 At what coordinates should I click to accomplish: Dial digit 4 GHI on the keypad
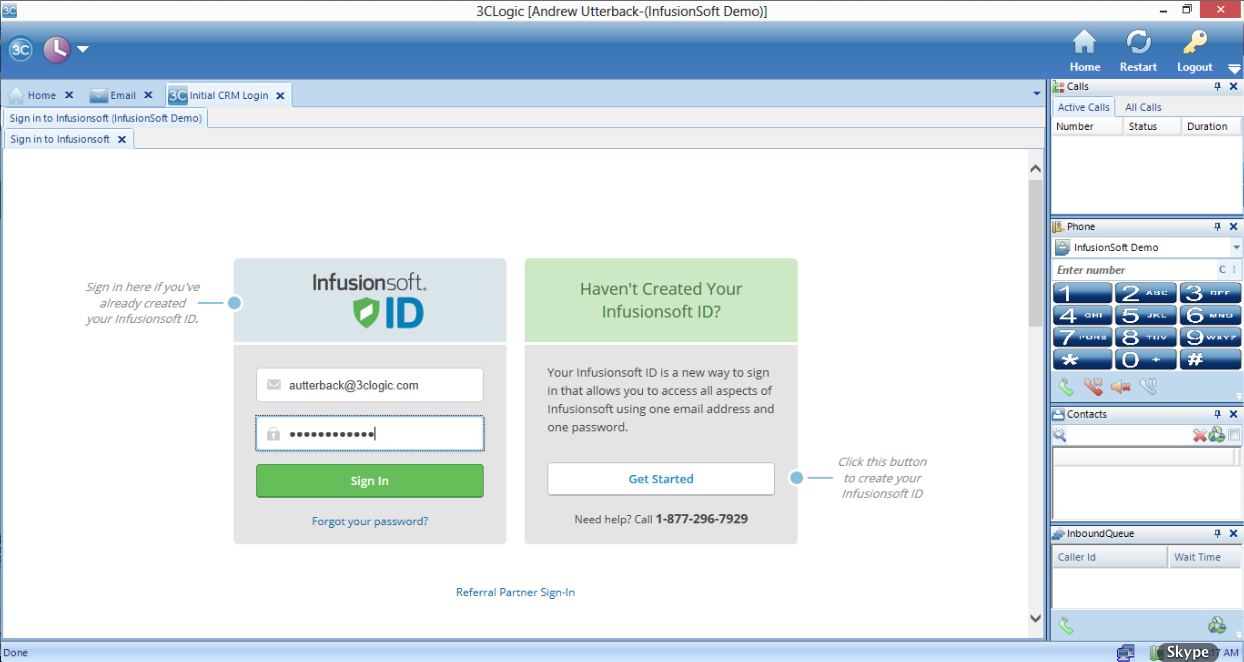click(x=1083, y=315)
